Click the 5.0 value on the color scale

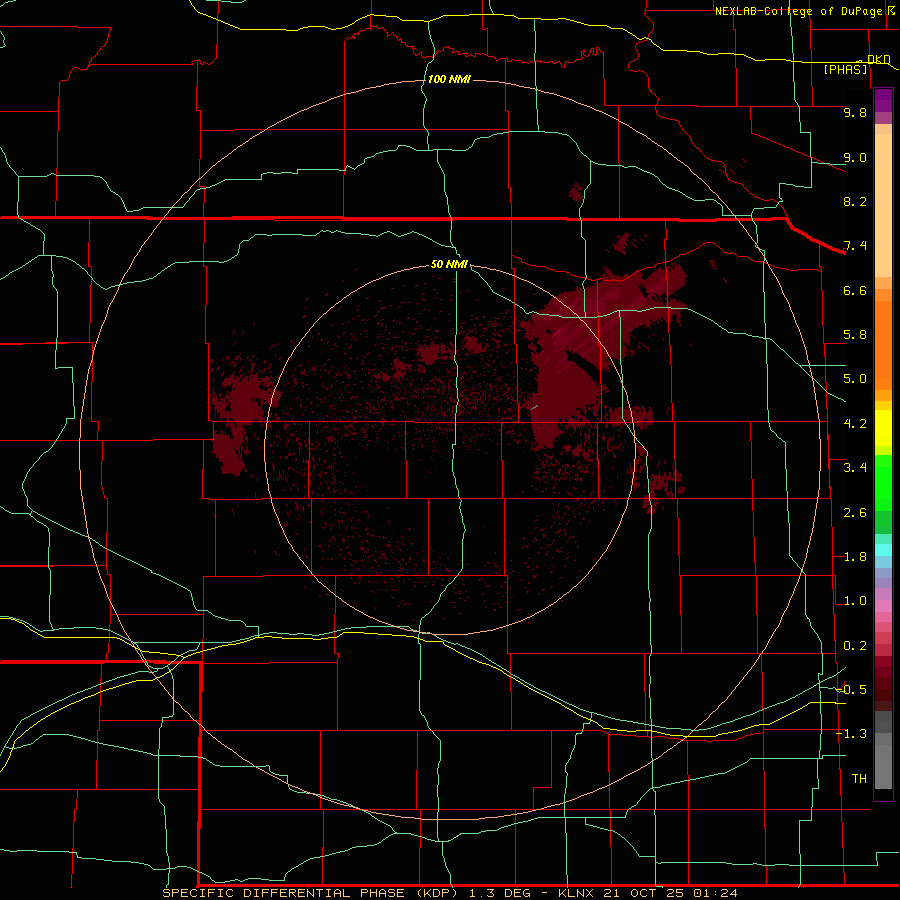click(x=855, y=379)
